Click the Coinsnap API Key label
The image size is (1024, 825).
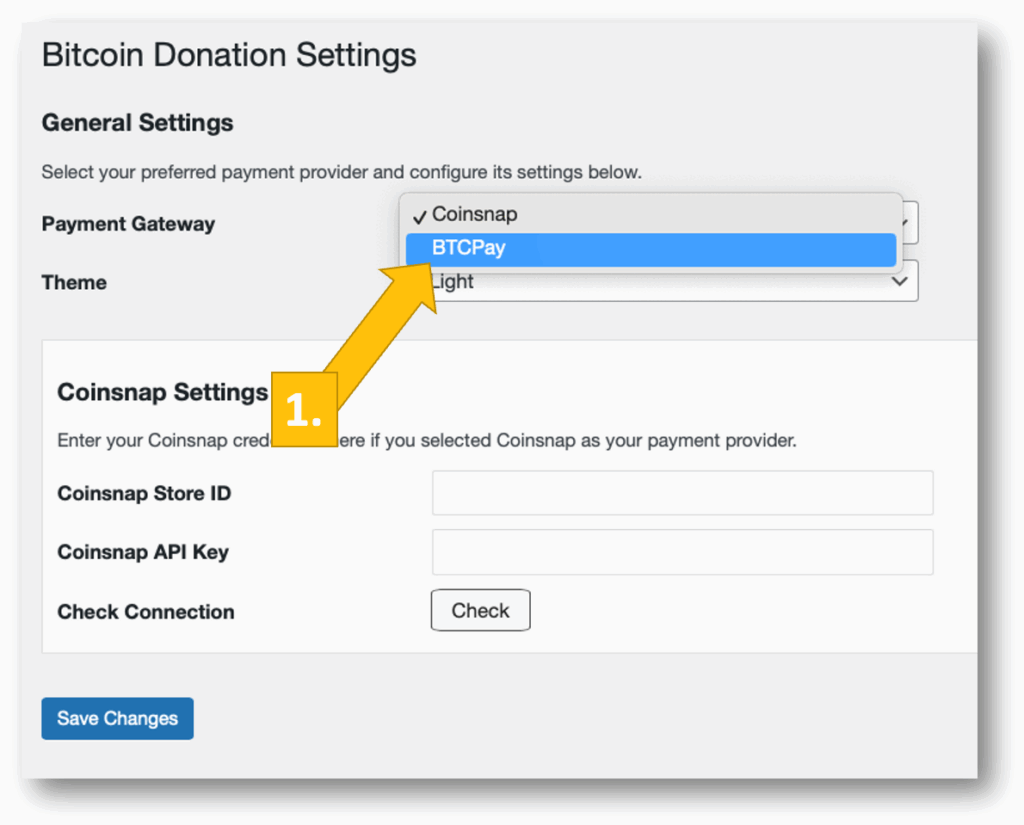[x=143, y=552]
